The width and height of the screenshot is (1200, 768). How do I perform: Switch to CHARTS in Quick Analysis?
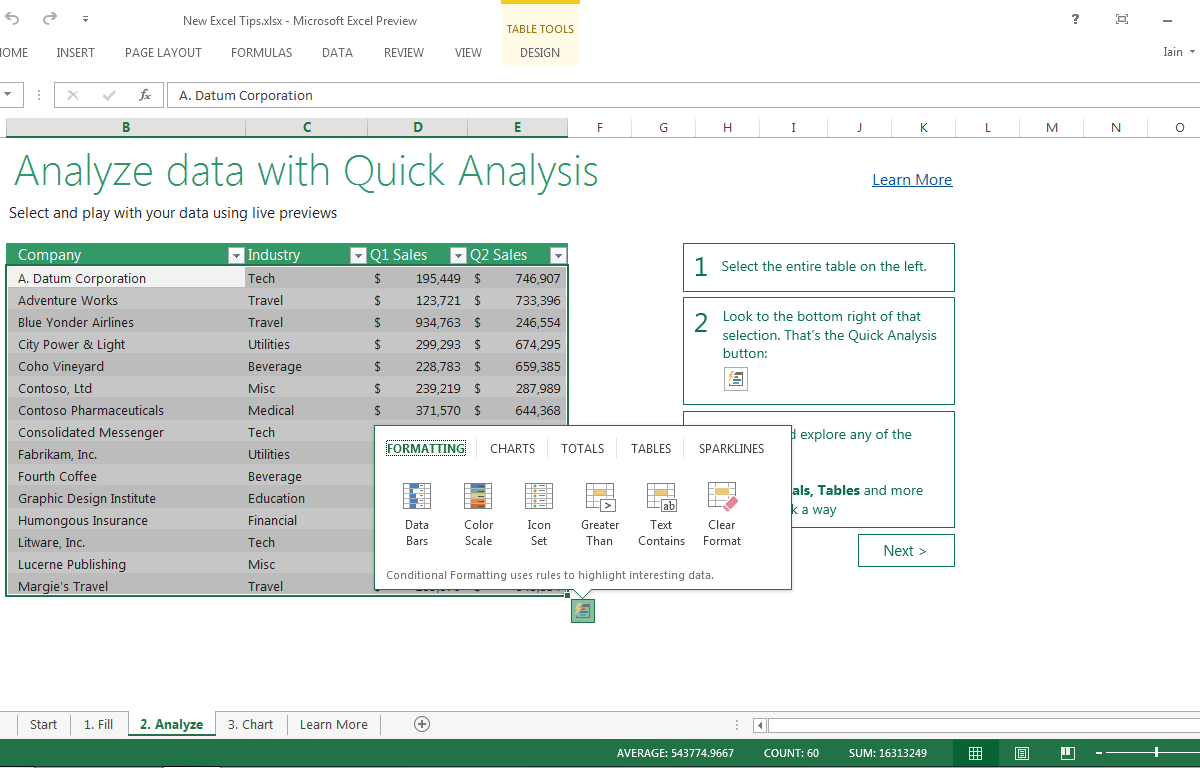pos(512,449)
